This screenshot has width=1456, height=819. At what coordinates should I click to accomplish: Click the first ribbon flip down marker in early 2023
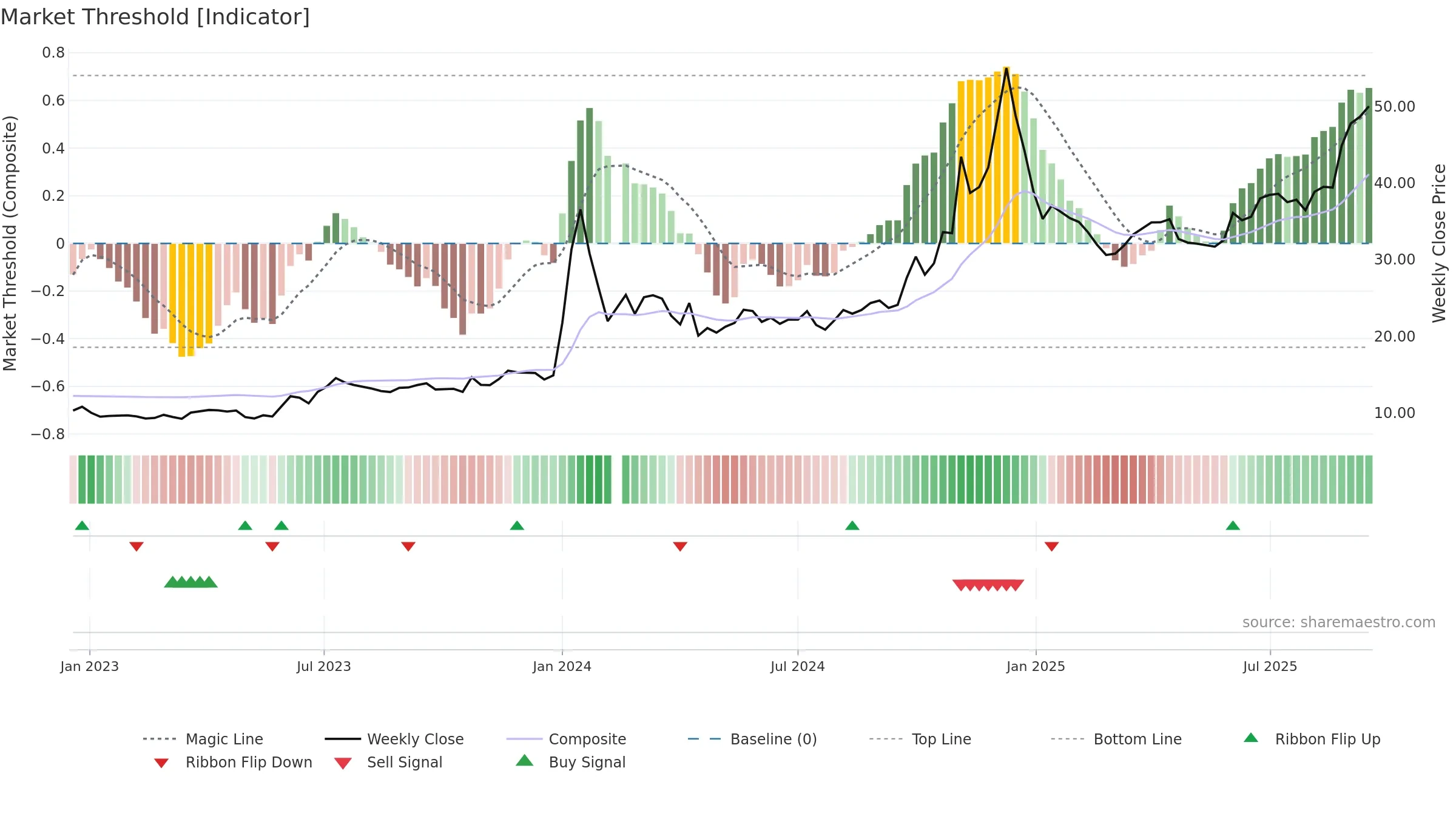[136, 547]
